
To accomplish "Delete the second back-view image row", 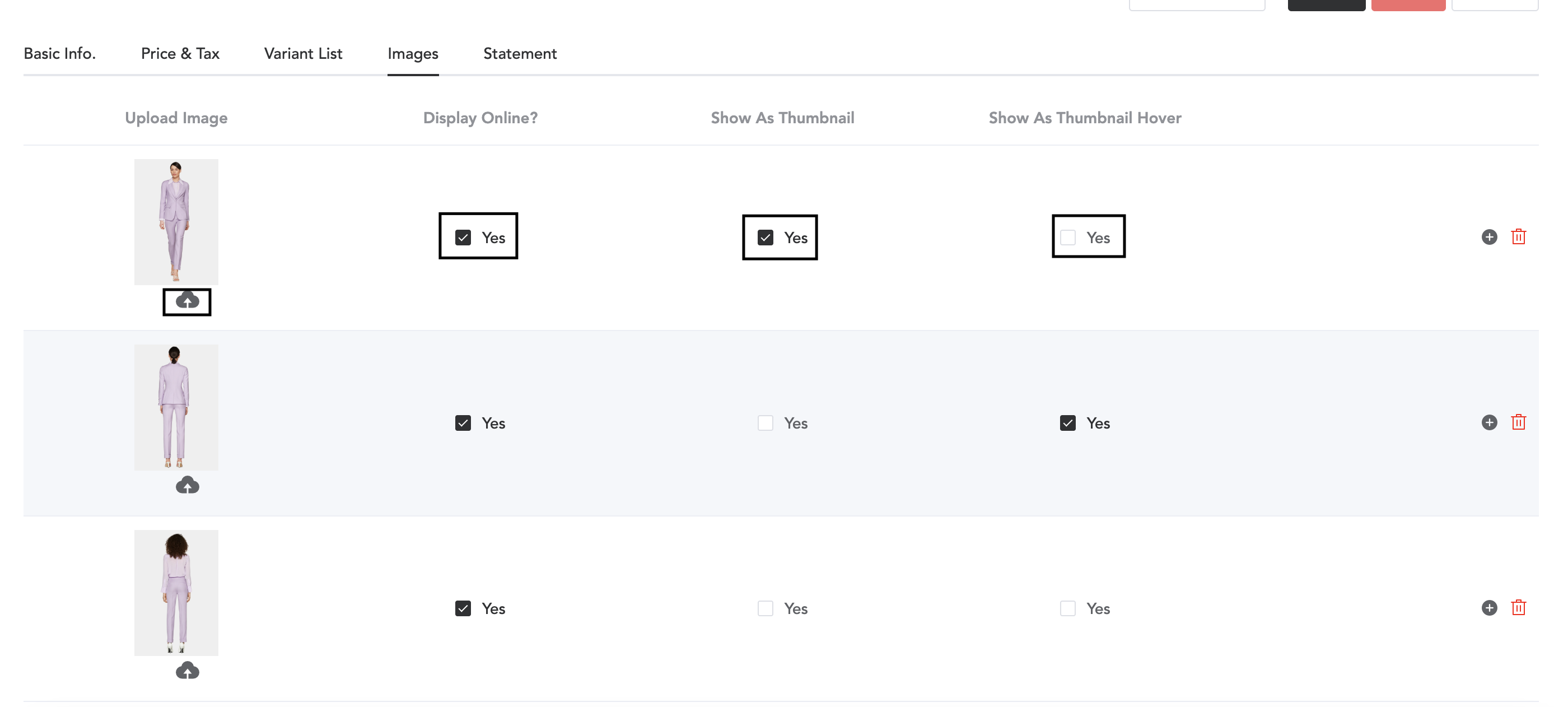I will click(x=1518, y=421).
